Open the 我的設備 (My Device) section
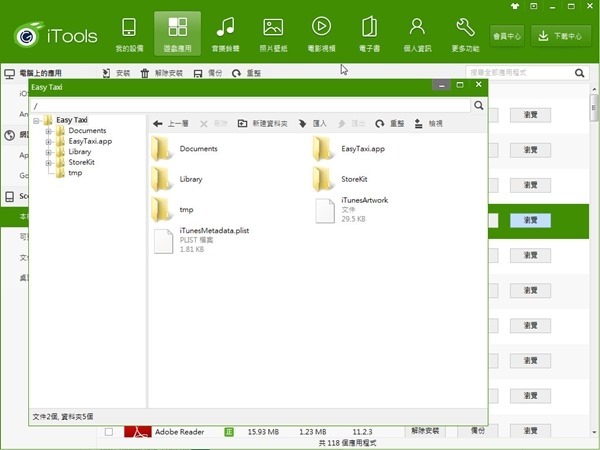This screenshot has width=600, height=450. (x=129, y=34)
